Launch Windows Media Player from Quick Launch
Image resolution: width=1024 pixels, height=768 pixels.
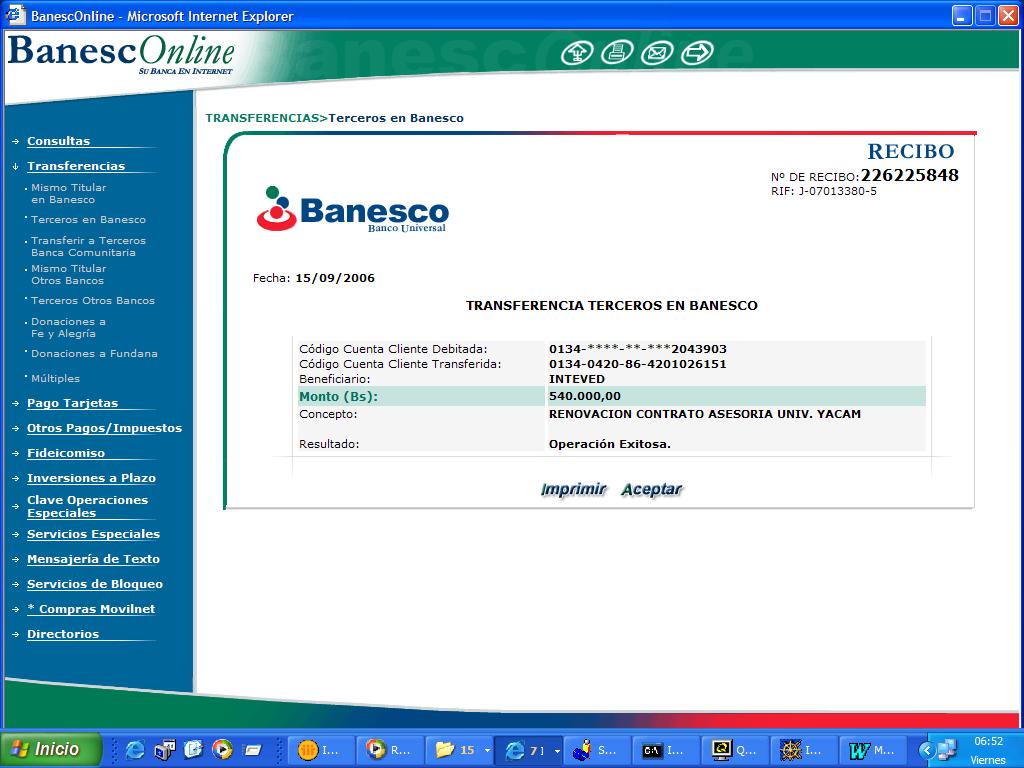(222, 749)
